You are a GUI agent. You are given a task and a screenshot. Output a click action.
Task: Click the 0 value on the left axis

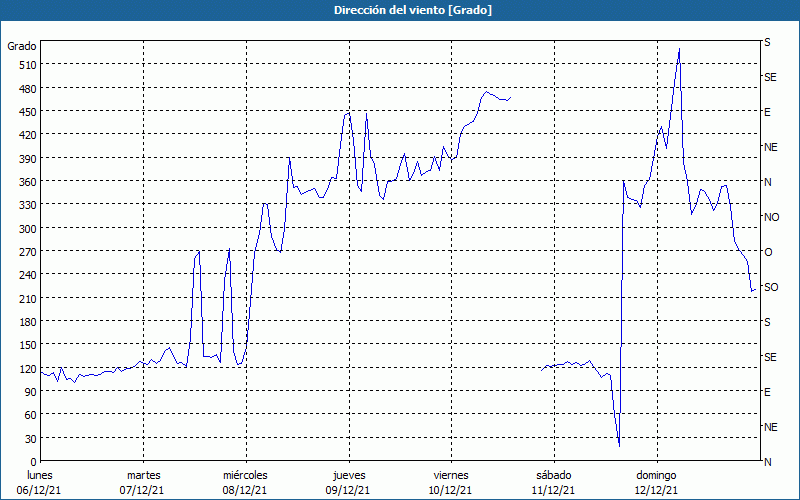point(33,462)
